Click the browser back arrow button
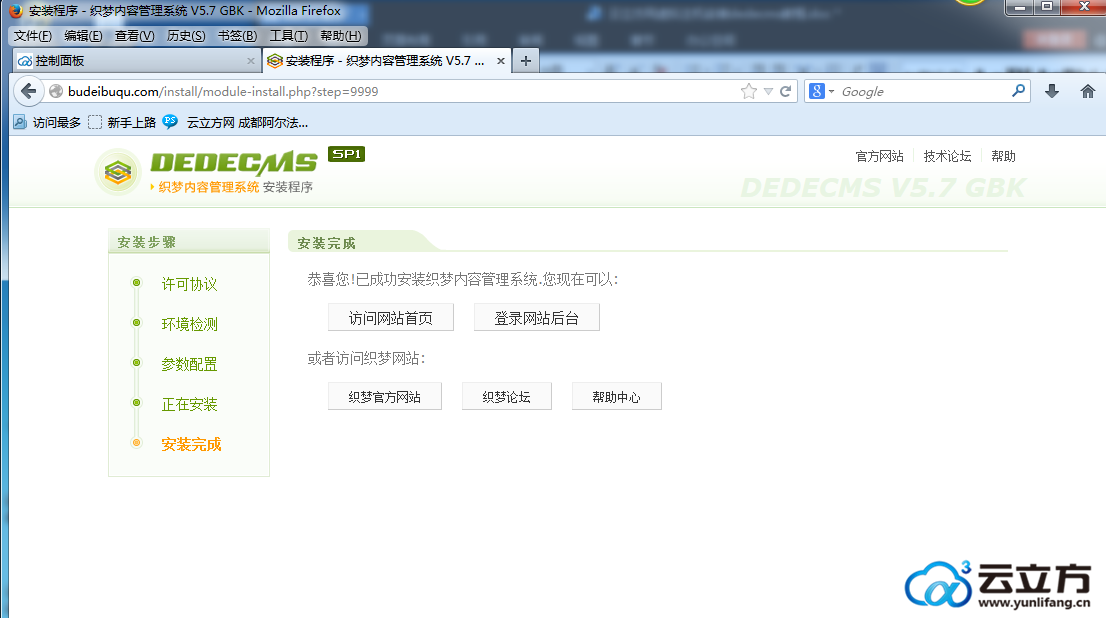The image size is (1106, 618). pyautogui.click(x=28, y=91)
